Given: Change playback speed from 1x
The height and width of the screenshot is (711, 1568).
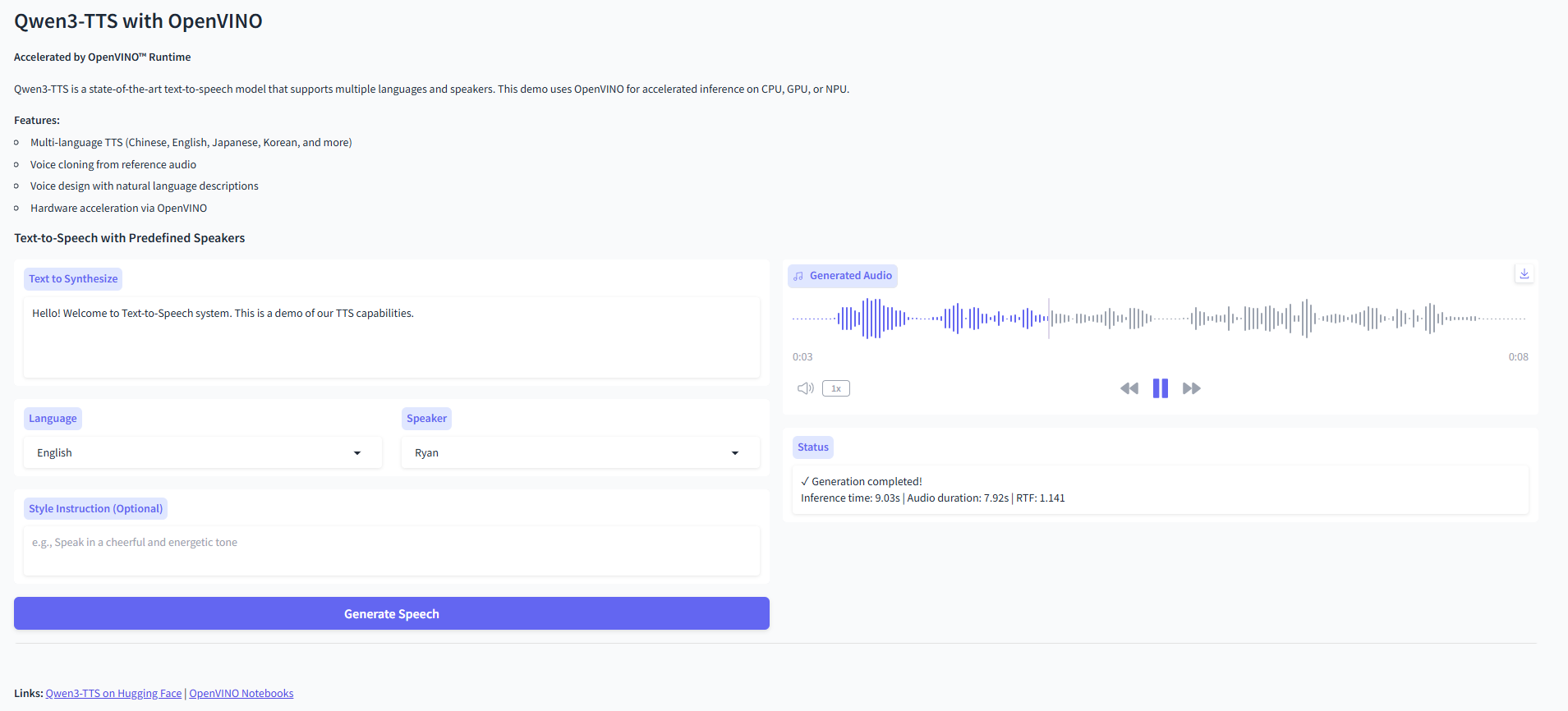Looking at the screenshot, I should coord(836,388).
